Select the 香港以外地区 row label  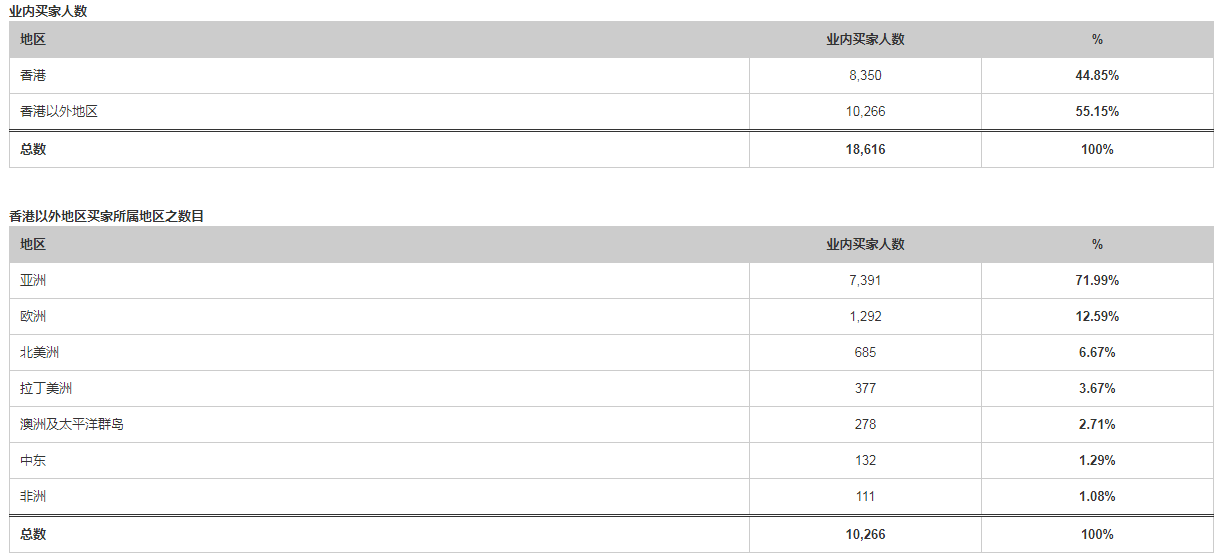coord(59,112)
